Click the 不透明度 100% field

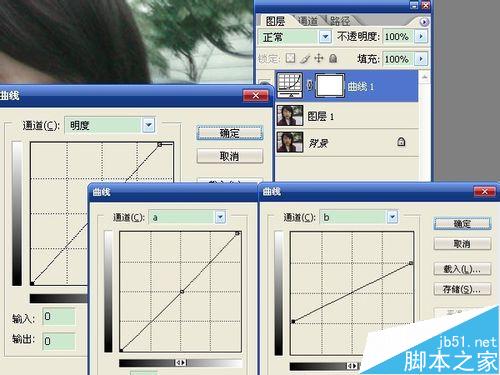398,36
